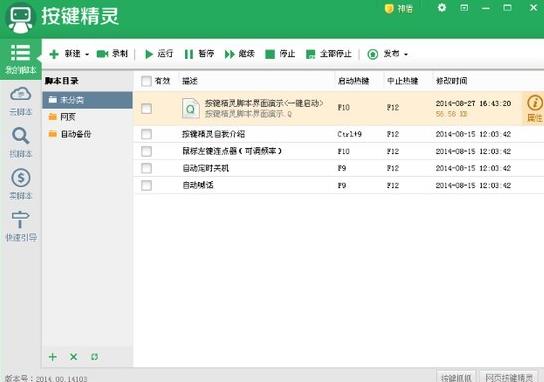
Task: Delete the folder with the X icon
Action: pyautogui.click(x=74, y=357)
